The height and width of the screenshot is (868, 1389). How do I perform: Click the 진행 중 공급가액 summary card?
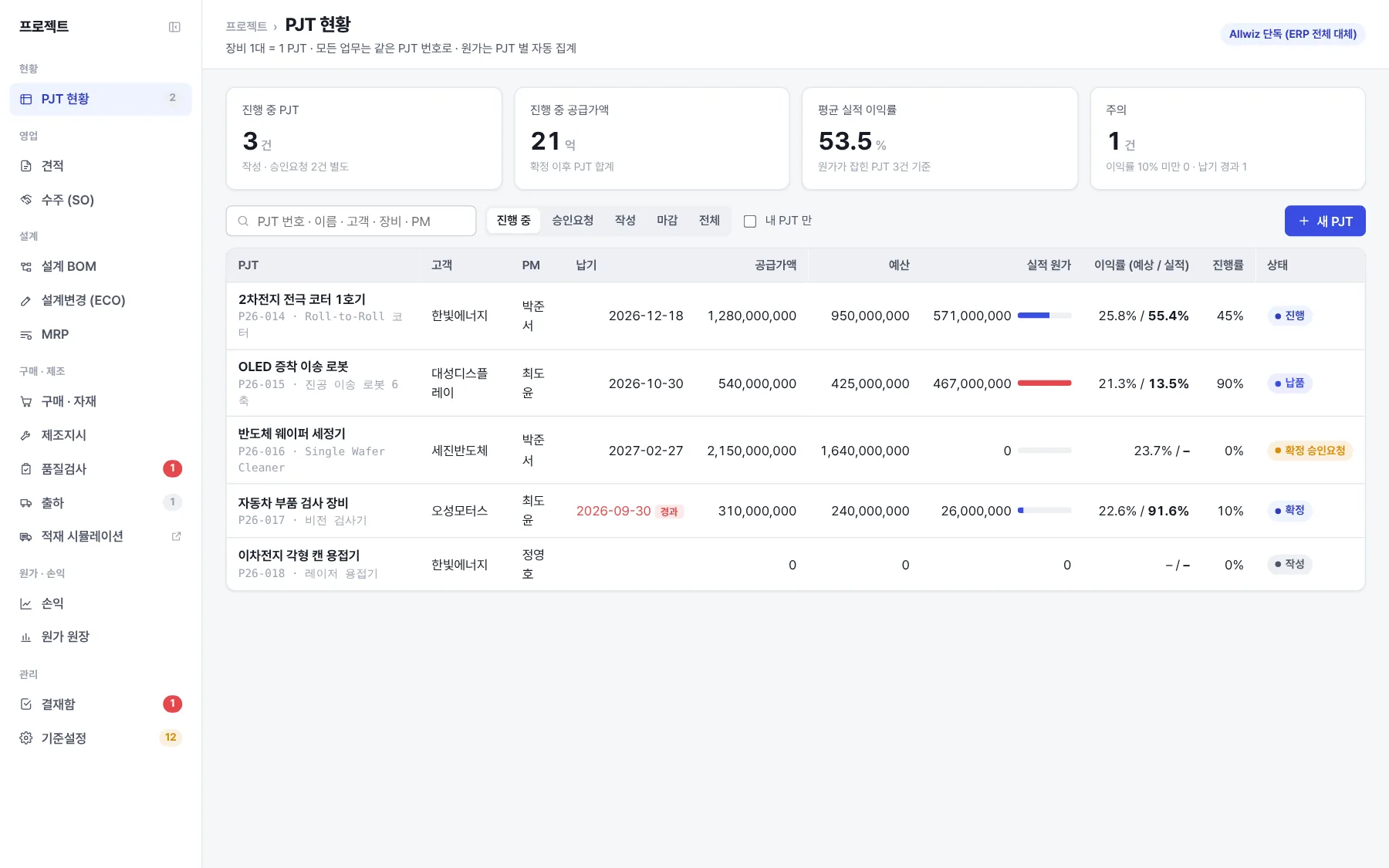pyautogui.click(x=651, y=138)
